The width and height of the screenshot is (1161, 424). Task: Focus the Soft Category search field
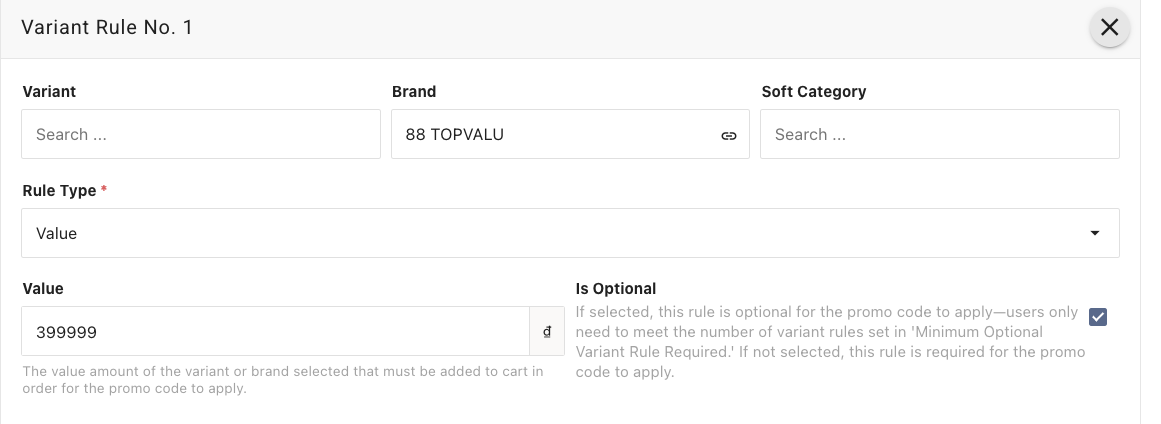939,134
